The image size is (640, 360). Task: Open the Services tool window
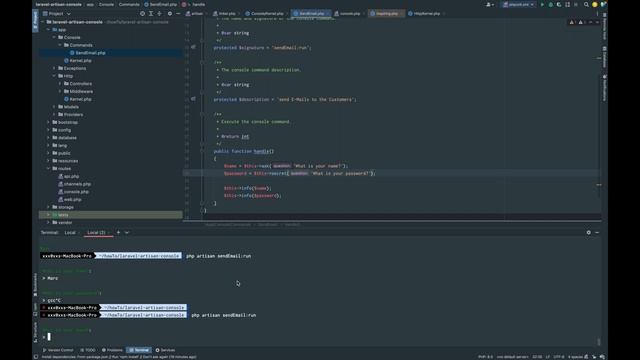click(x=165, y=350)
